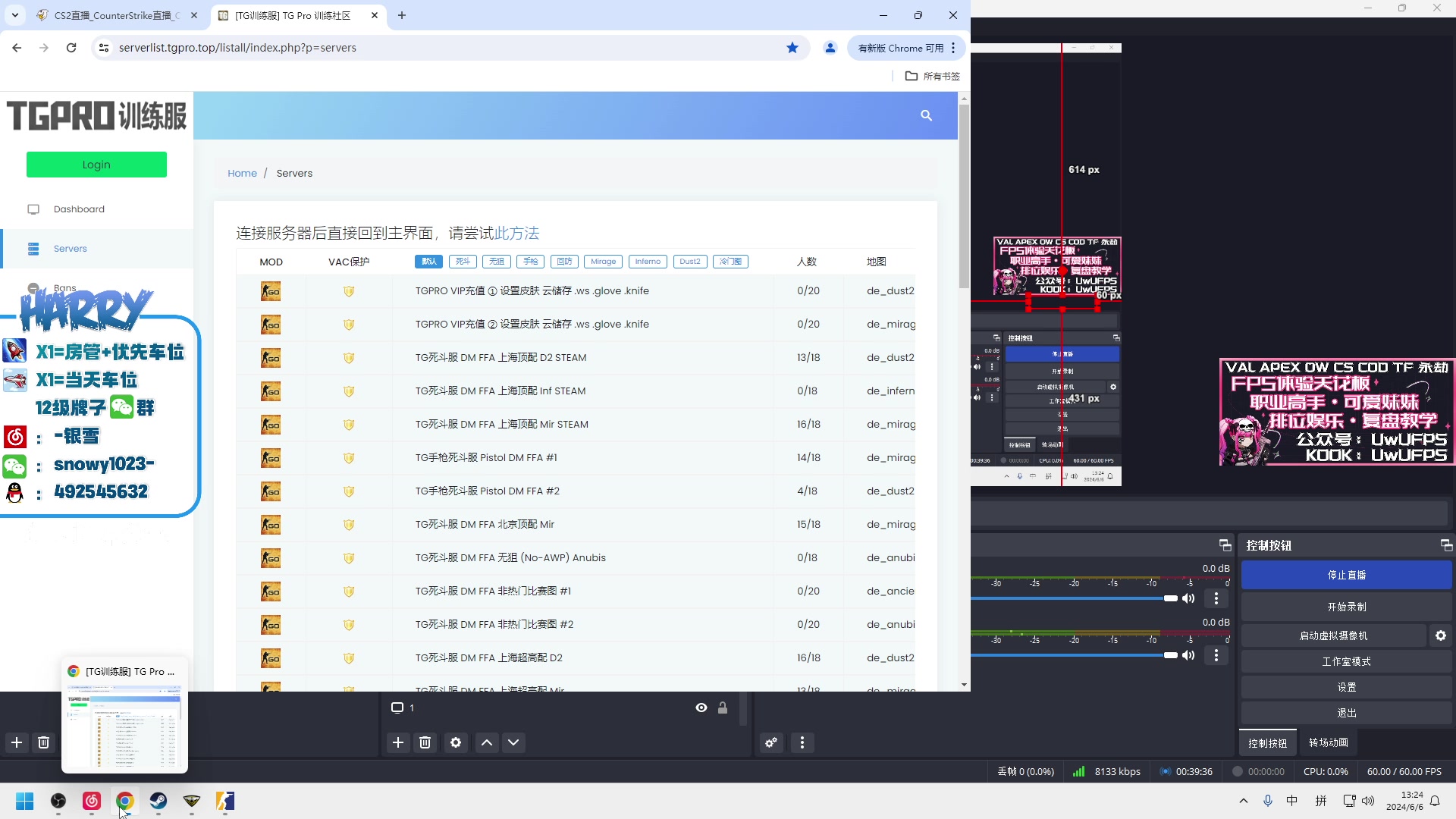1456x819 pixels.
Task: Switch to OBS 转场动画 tab
Action: (1329, 742)
